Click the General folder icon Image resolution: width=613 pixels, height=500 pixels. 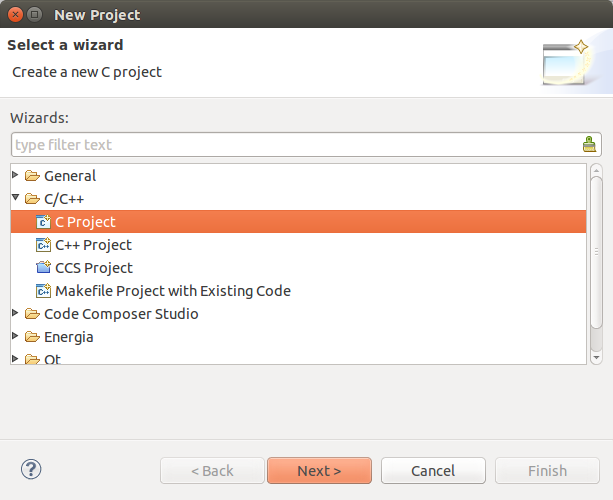click(32, 176)
